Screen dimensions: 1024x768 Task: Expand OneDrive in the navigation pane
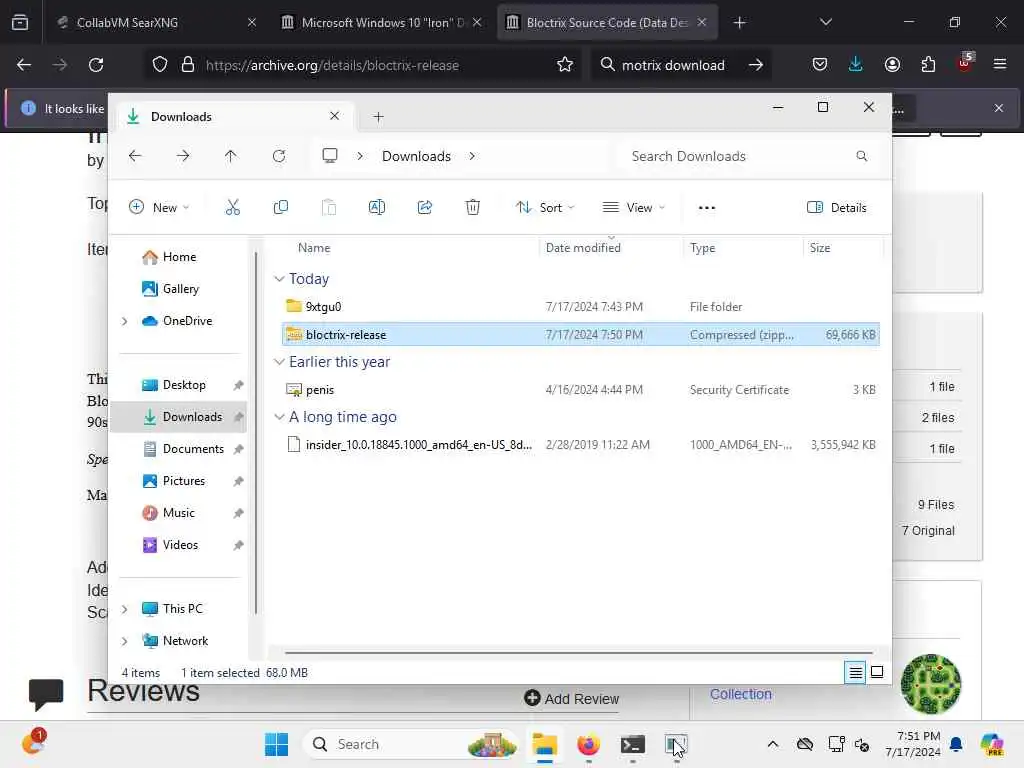point(124,321)
